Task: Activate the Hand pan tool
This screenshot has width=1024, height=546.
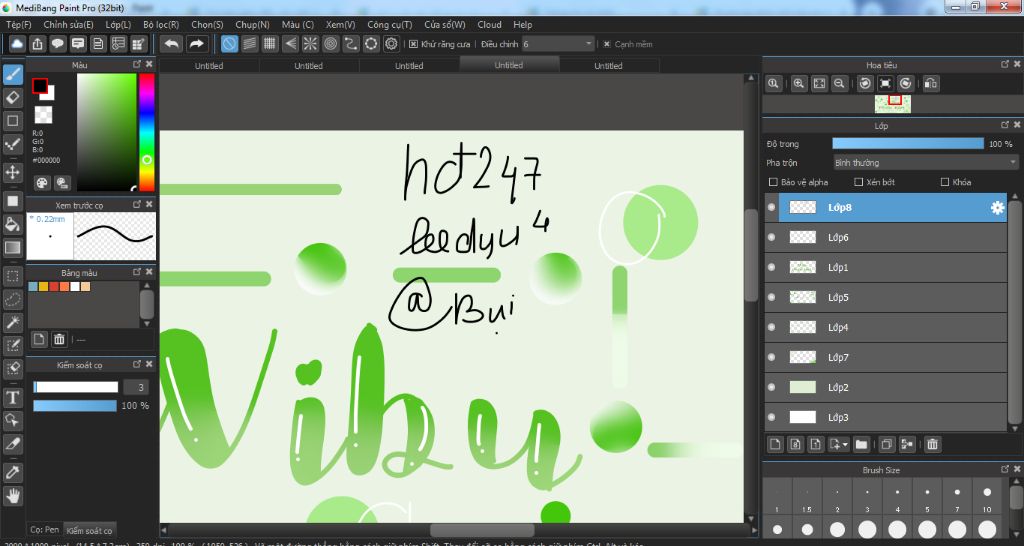Action: pos(13,495)
